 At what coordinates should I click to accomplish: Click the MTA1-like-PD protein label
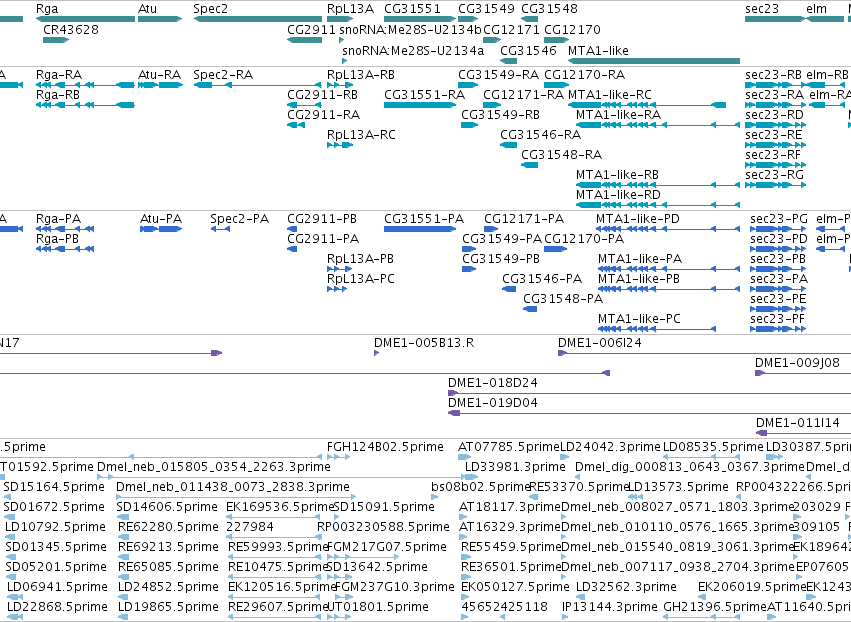(638, 218)
